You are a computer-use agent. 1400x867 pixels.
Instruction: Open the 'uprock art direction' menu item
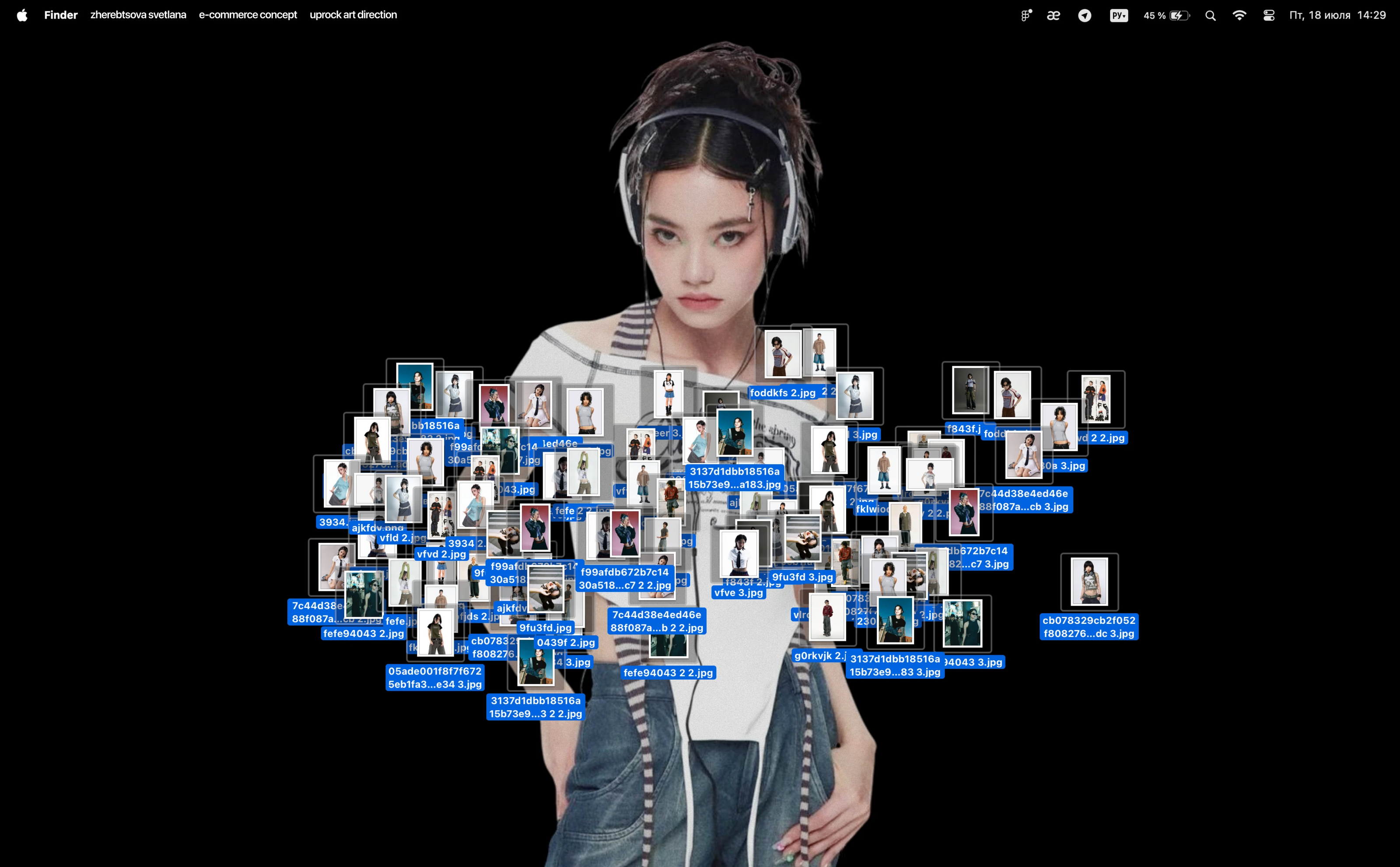[x=353, y=15]
